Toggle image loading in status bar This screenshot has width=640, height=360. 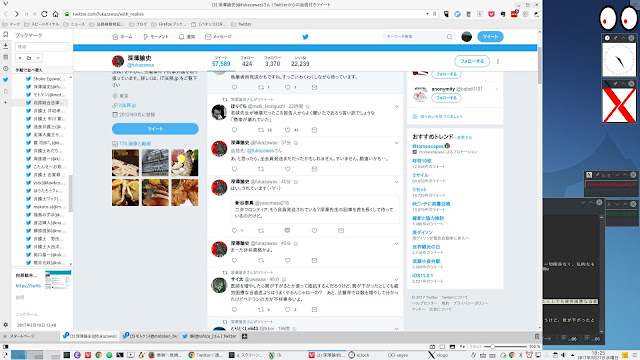click(x=452, y=347)
